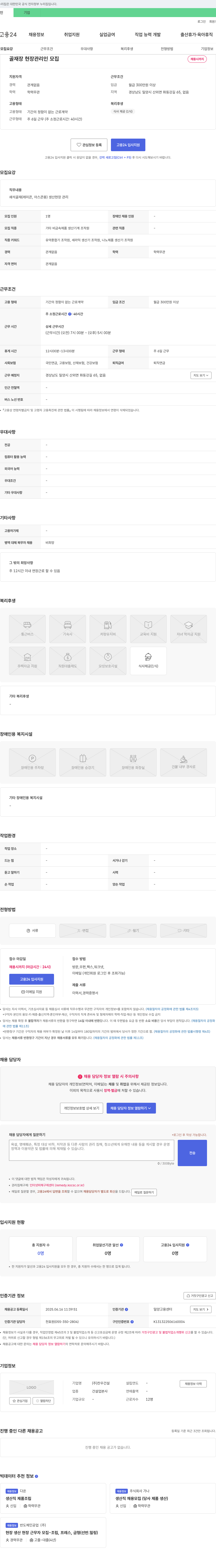The height and width of the screenshot is (1568, 216).
Task: Click the 교육비 지원 welfare icon
Action: [x=148, y=629]
